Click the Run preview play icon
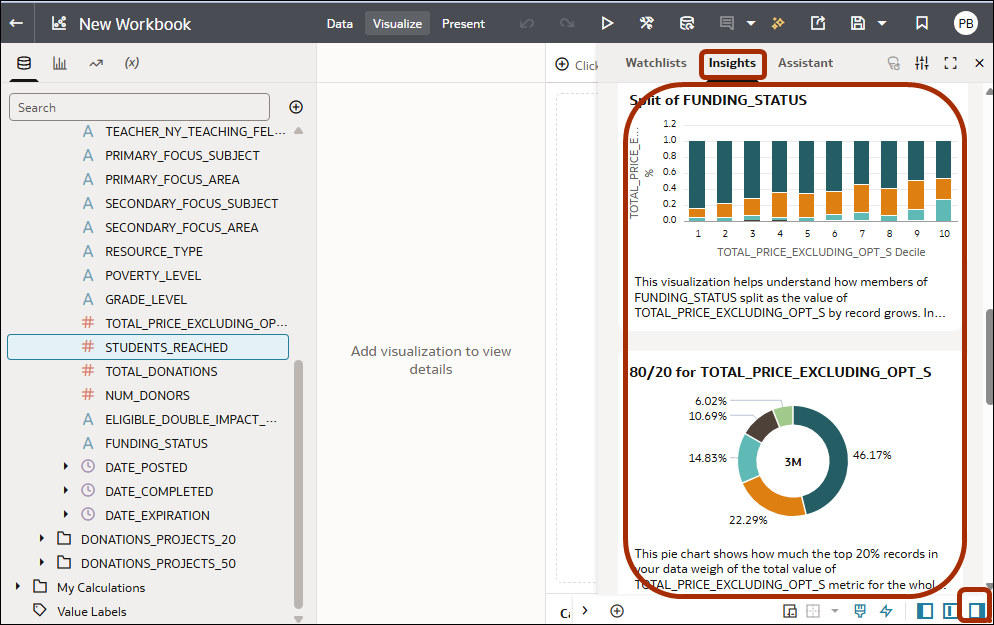This screenshot has height=625, width=994. (x=608, y=22)
